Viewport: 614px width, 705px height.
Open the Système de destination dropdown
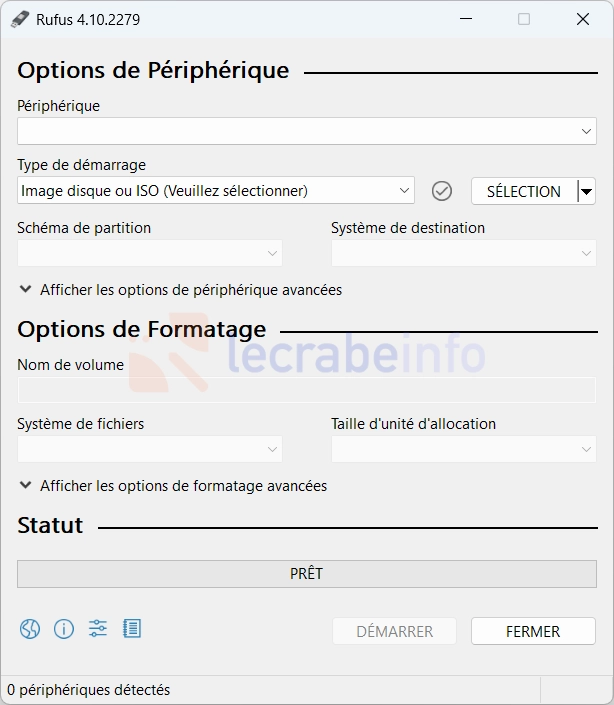click(x=463, y=253)
